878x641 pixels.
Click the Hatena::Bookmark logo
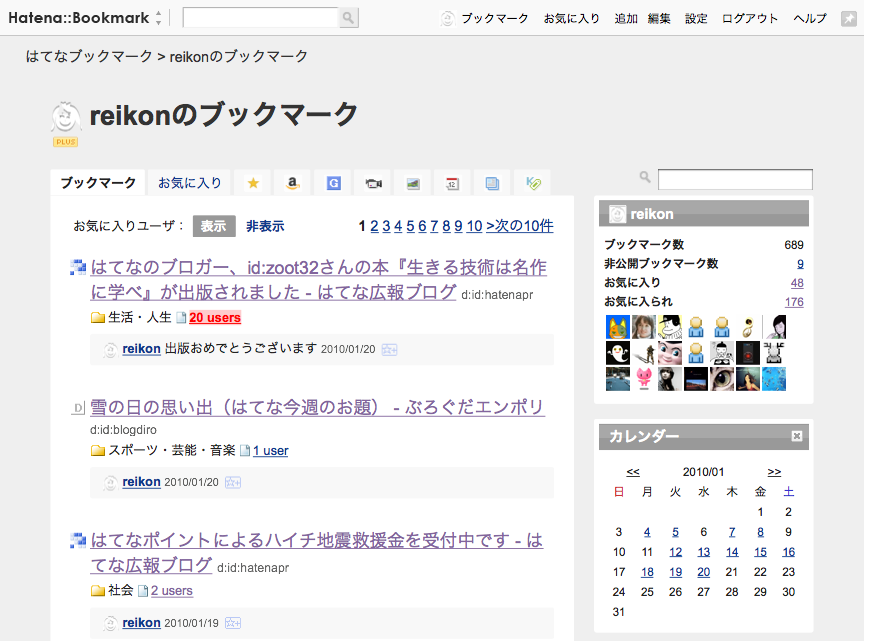[x=79, y=18]
